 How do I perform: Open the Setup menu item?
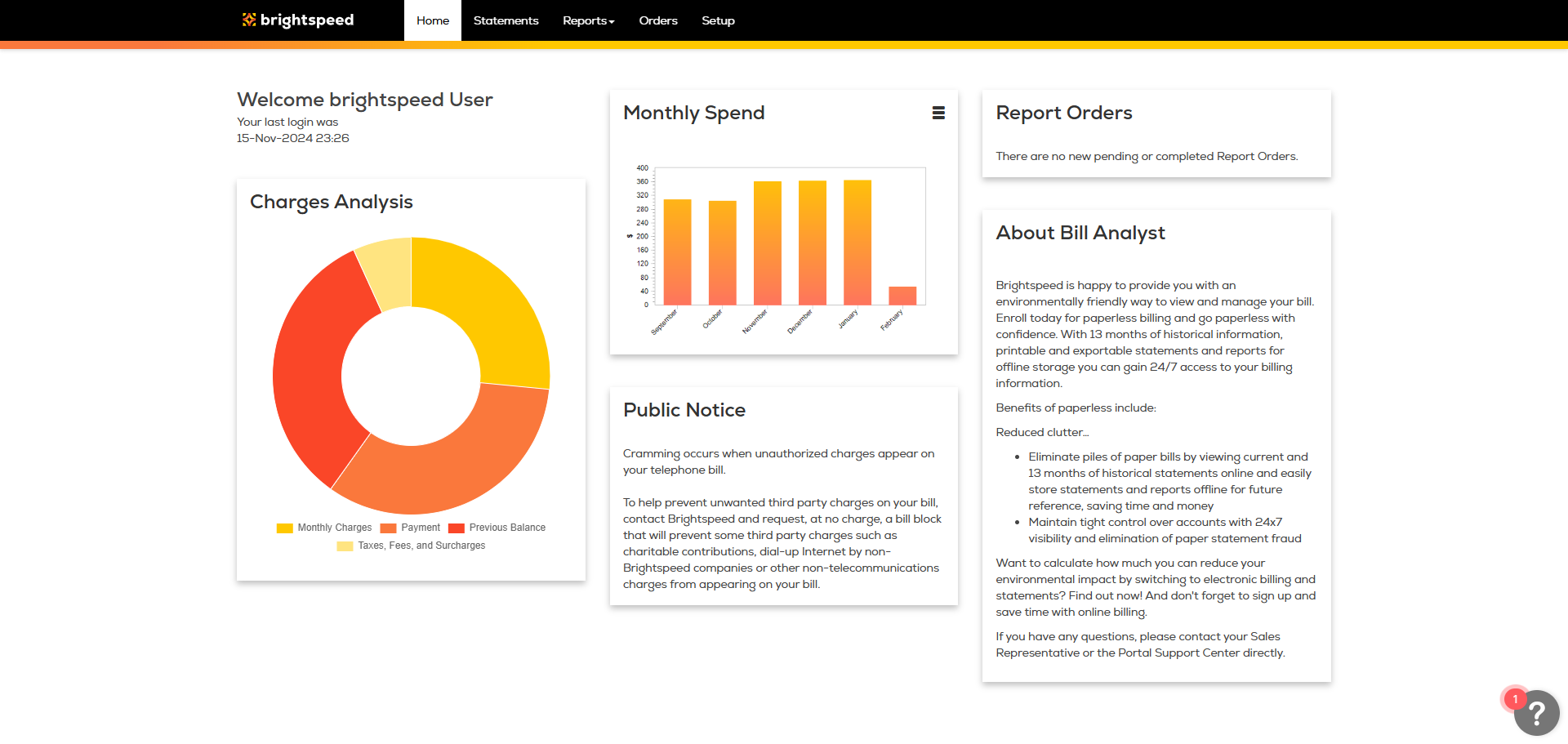pos(718,20)
